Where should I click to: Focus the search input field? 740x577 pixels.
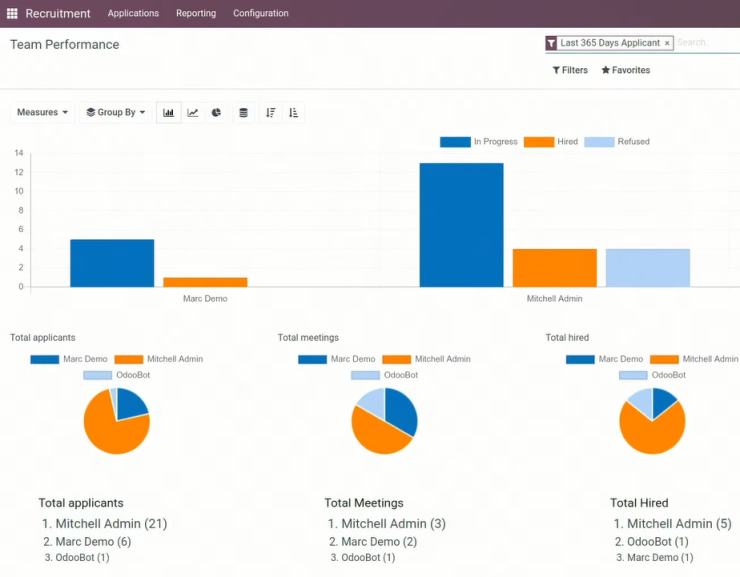pos(707,42)
